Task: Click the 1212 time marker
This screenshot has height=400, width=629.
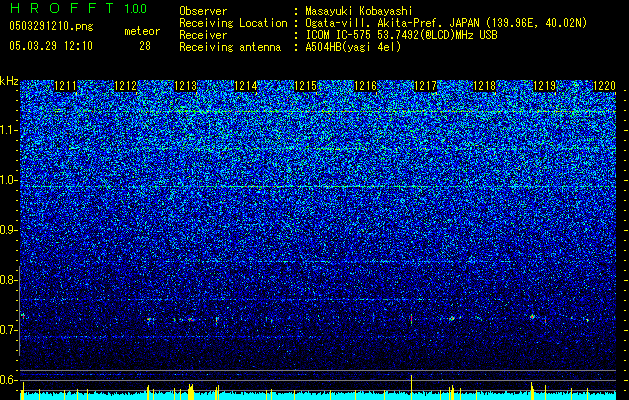Action: [x=125, y=86]
